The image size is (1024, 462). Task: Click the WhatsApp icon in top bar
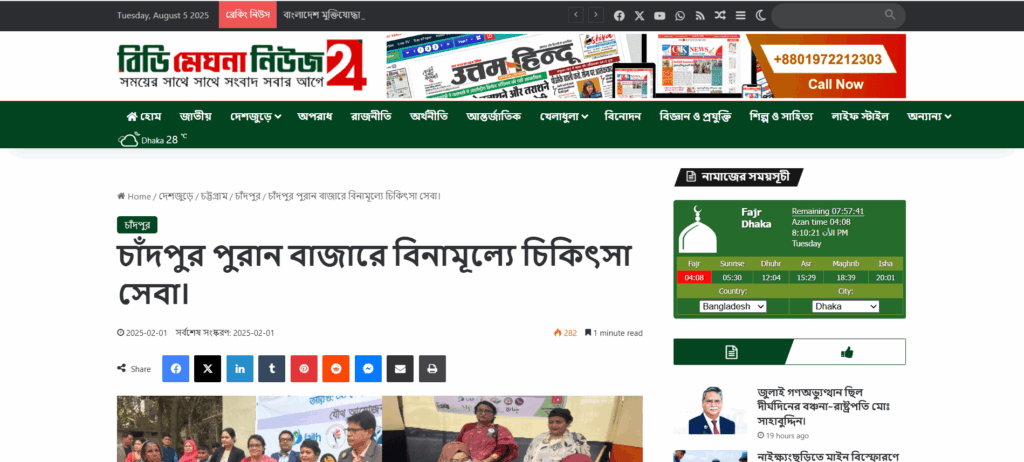pos(680,16)
